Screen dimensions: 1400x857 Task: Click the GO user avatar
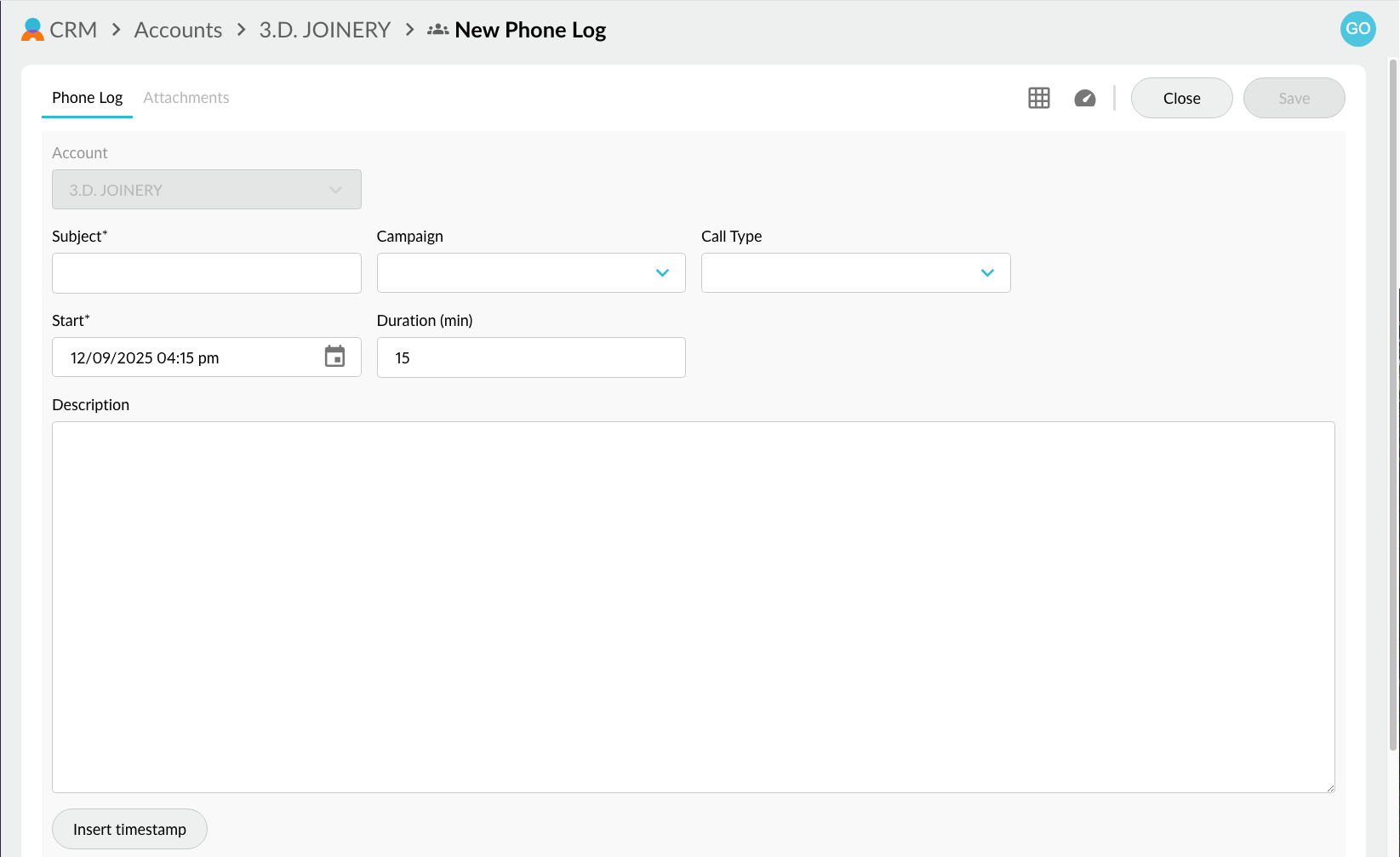[1357, 29]
